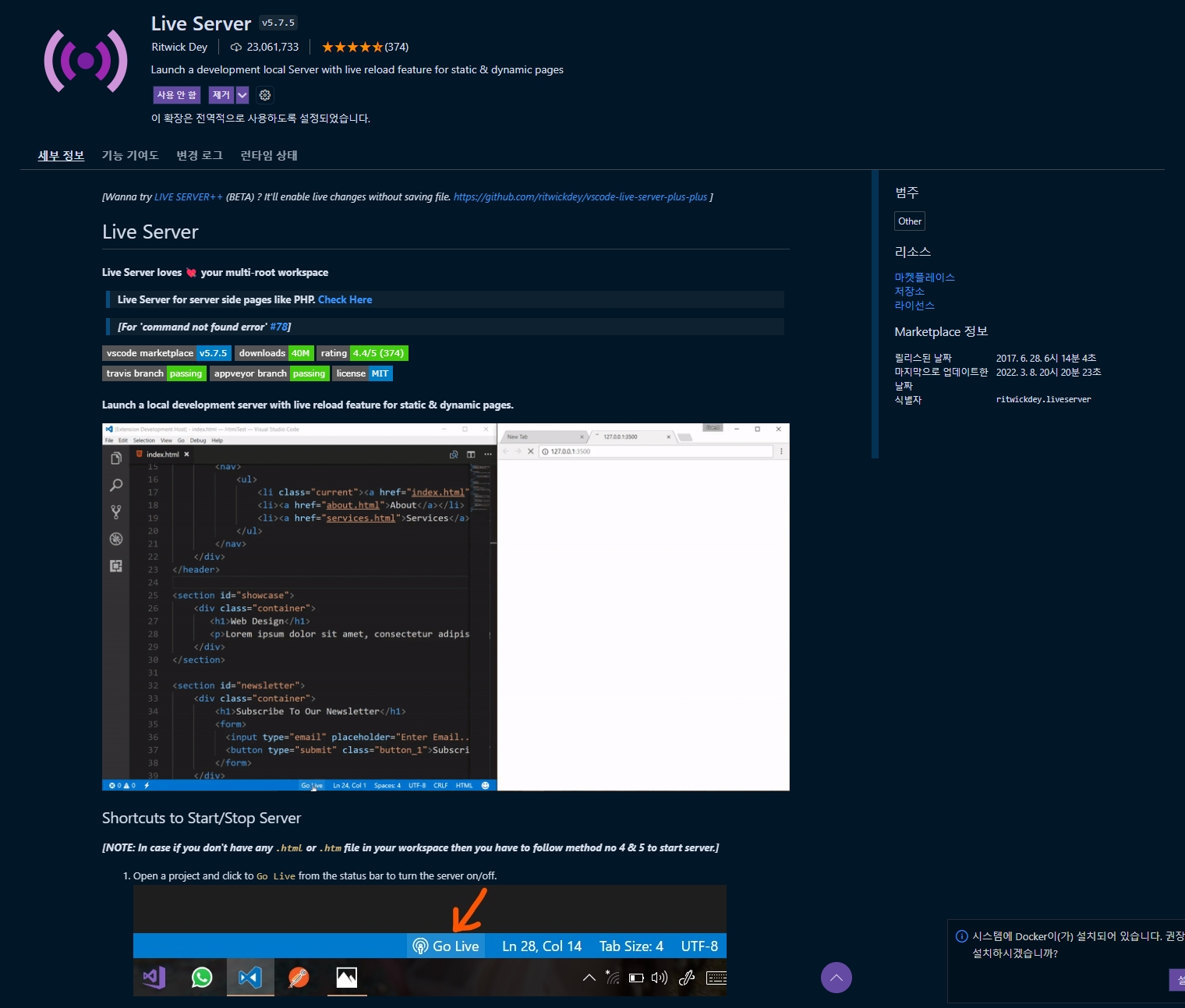The width and height of the screenshot is (1185, 1008).
Task: Switch to the 런타임 상태 tab
Action: click(x=269, y=155)
